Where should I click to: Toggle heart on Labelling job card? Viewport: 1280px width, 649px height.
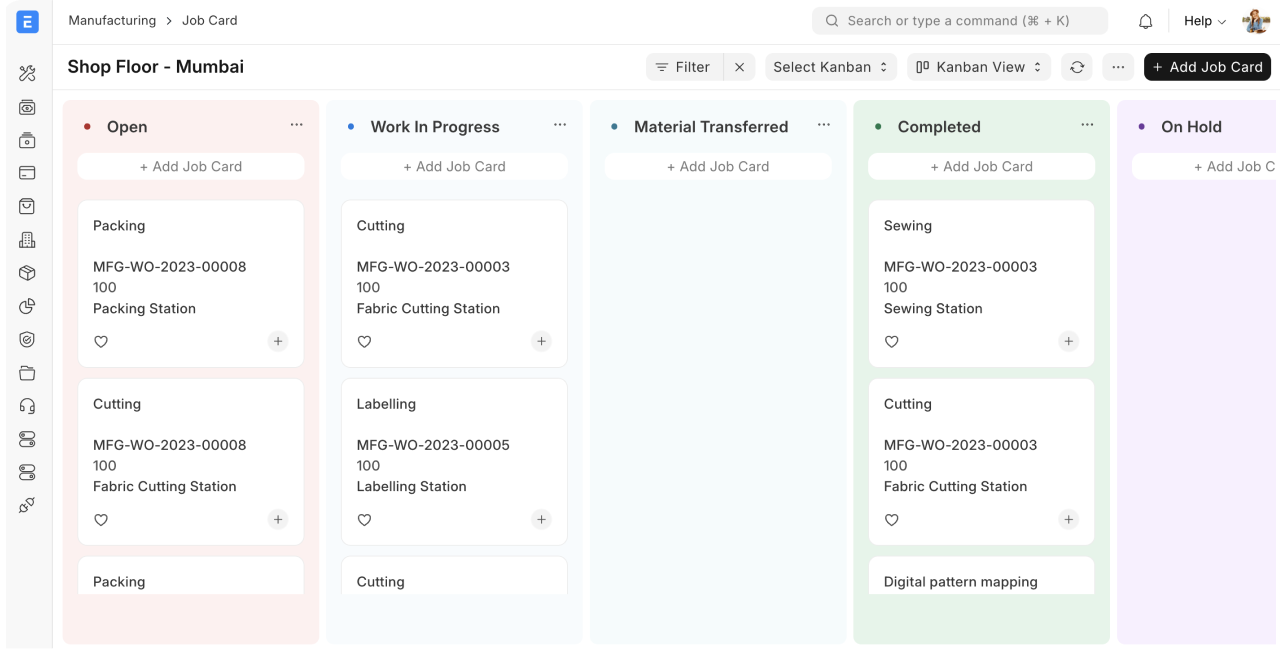pos(365,520)
